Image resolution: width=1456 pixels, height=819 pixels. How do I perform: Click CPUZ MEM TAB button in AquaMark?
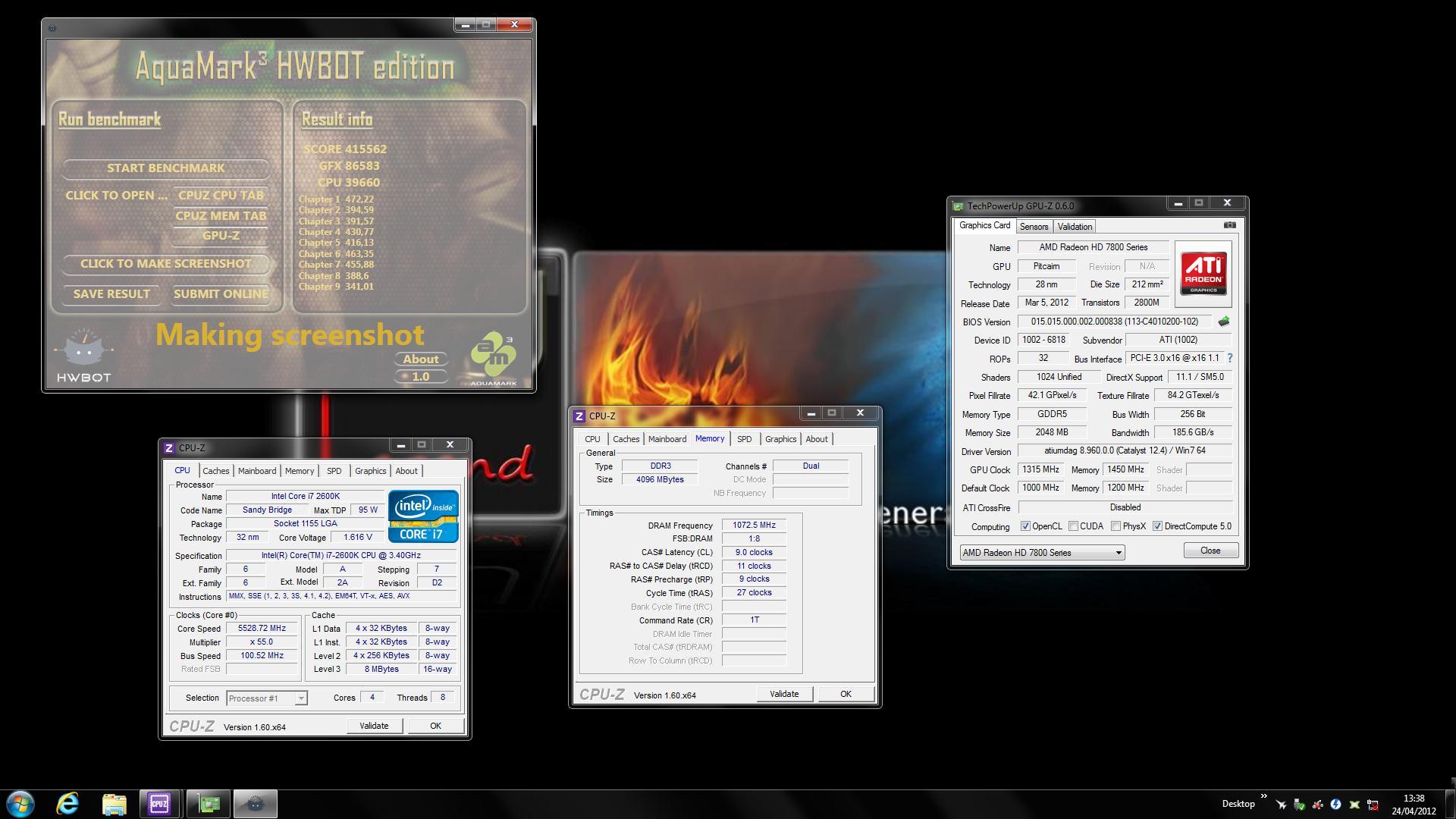[x=221, y=216]
